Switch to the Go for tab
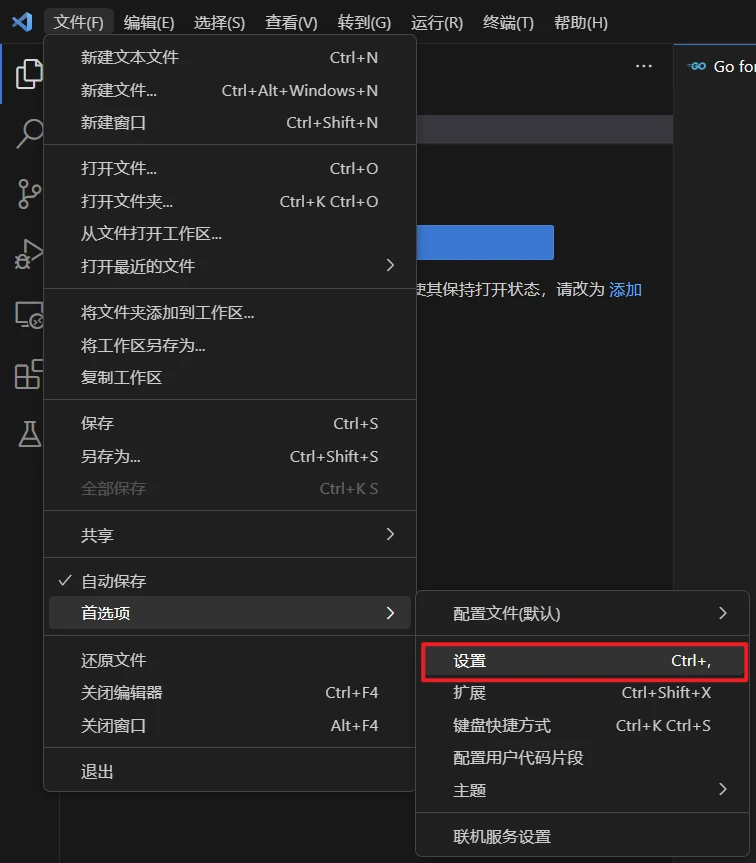The image size is (756, 863). click(x=715, y=66)
